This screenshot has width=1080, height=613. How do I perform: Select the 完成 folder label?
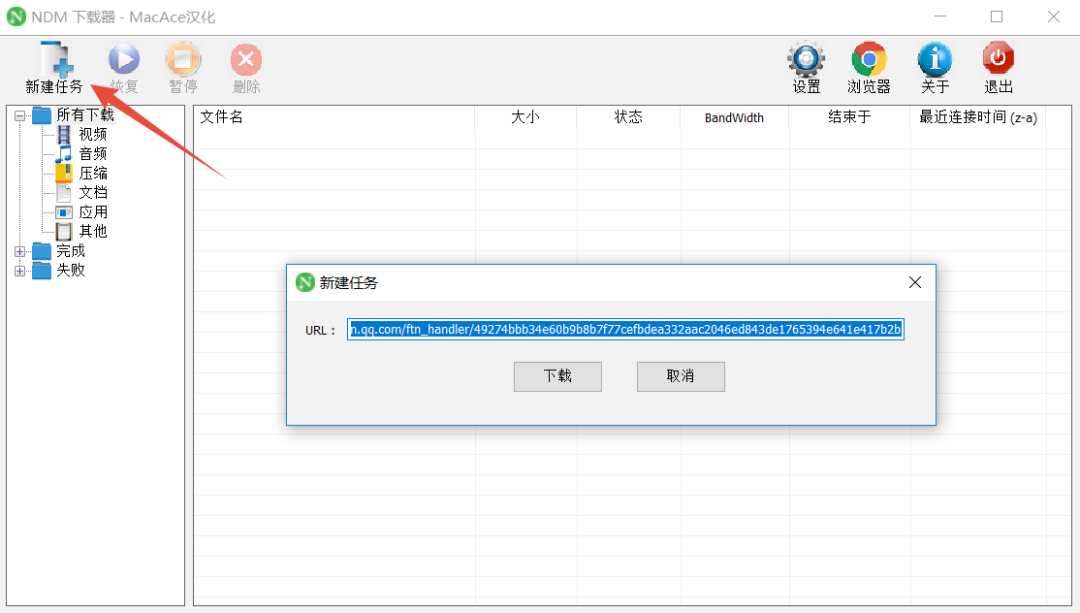point(70,251)
